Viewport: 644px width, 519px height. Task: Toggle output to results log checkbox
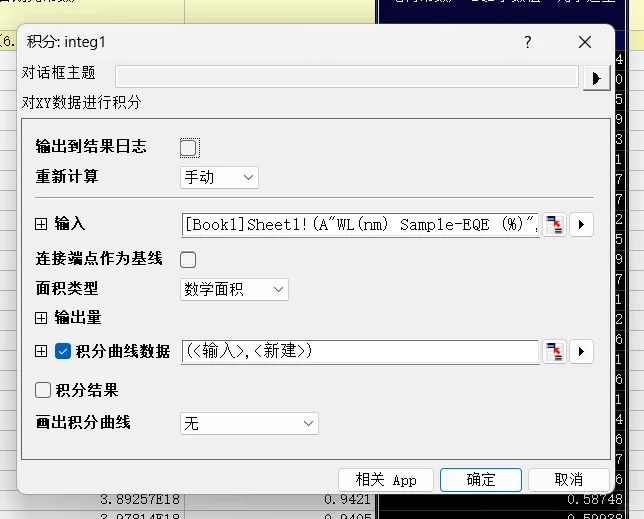pyautogui.click(x=189, y=148)
